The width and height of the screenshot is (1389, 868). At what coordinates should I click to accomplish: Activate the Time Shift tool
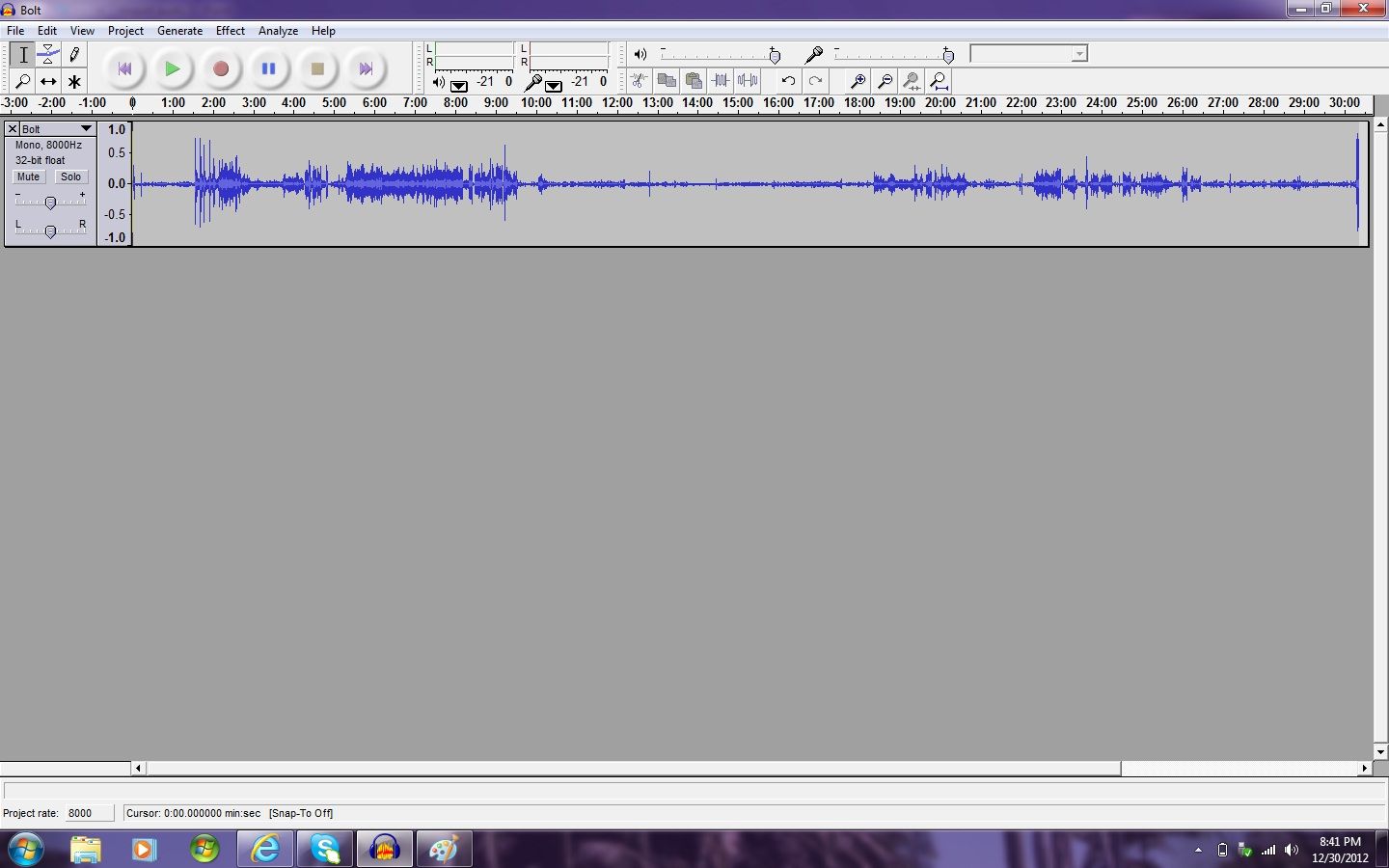click(x=48, y=81)
